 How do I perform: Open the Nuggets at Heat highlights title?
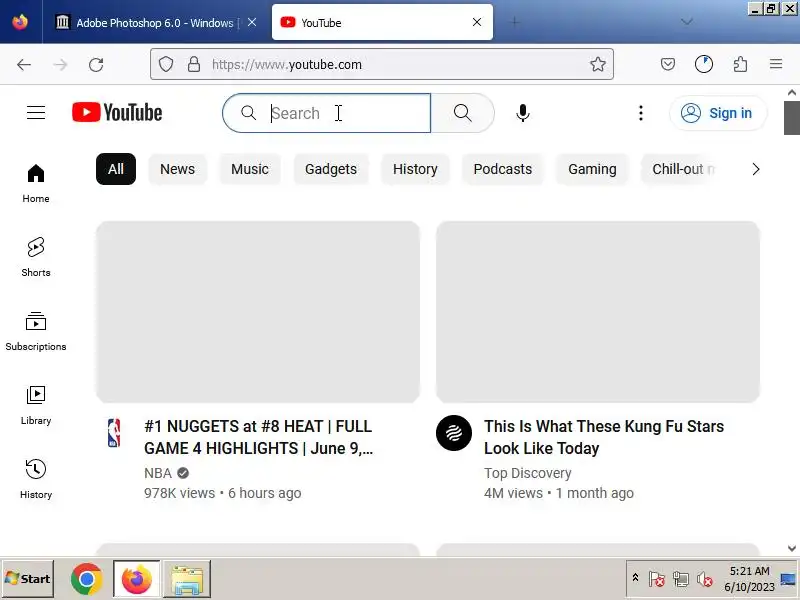[259, 437]
